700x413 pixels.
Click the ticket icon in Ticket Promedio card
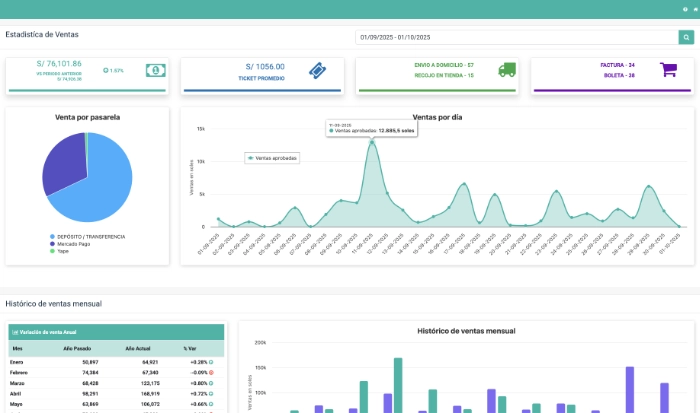point(317,70)
